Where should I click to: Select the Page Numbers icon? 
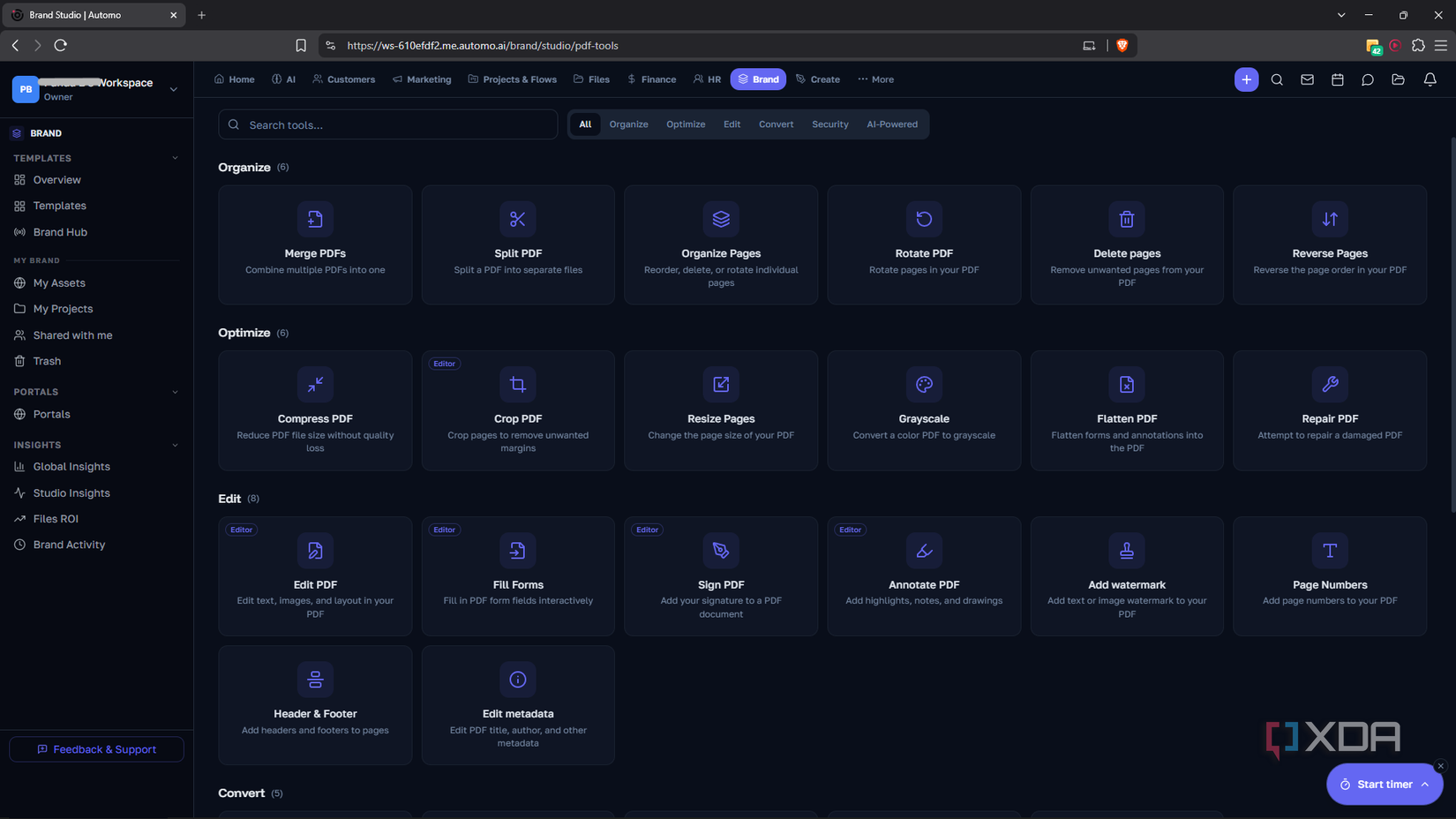click(1330, 551)
